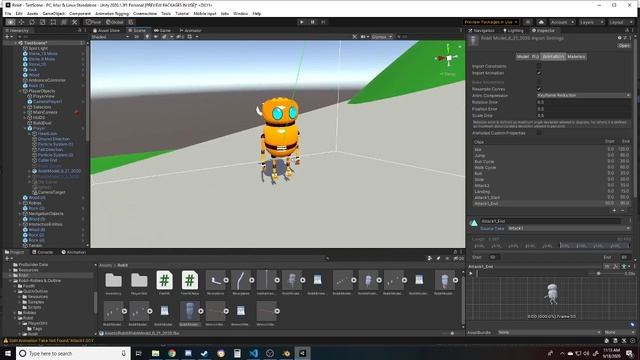Screen dimensions: 640x360
Task: Open the custom editor tools icon
Action: [75, 22]
